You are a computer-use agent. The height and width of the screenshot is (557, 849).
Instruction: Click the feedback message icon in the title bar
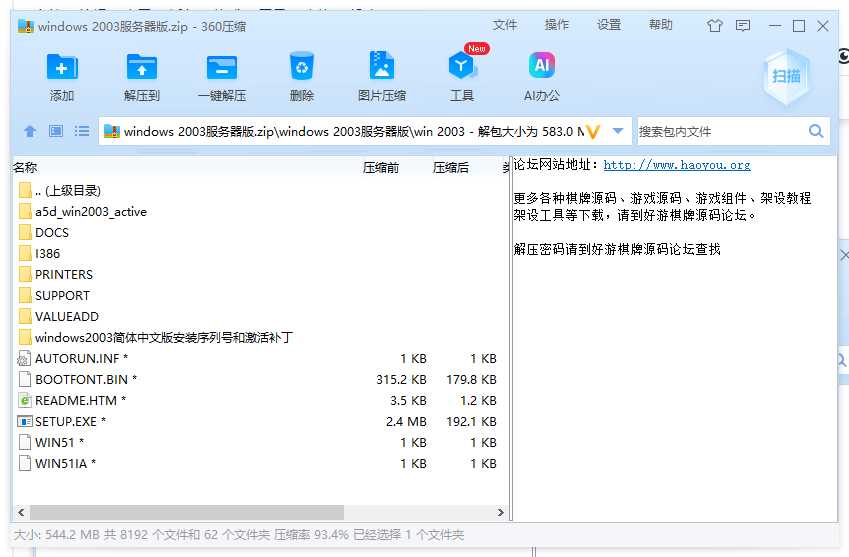(743, 25)
